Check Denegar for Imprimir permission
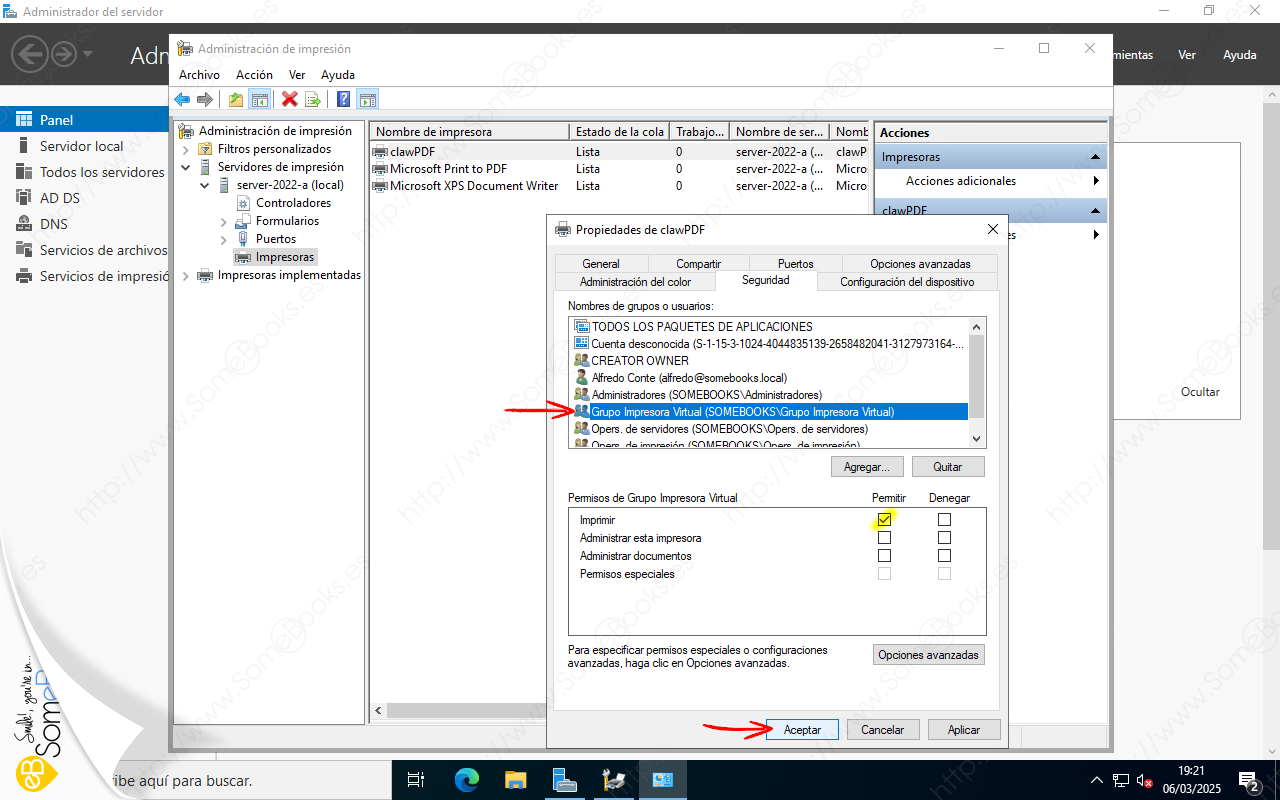The width and height of the screenshot is (1280, 800). coord(944,520)
